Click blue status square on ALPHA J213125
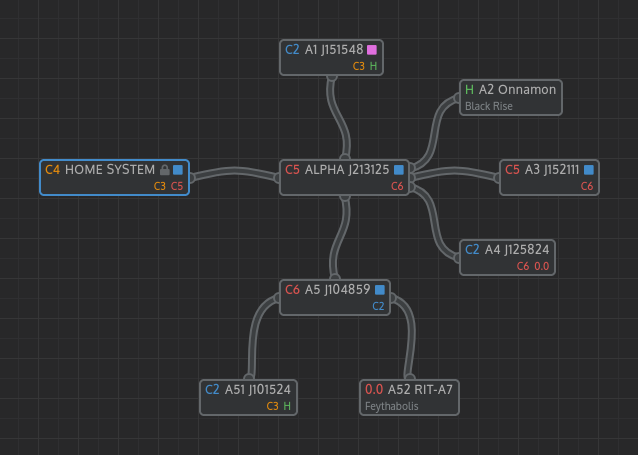This screenshot has width=638, height=455. pos(399,170)
